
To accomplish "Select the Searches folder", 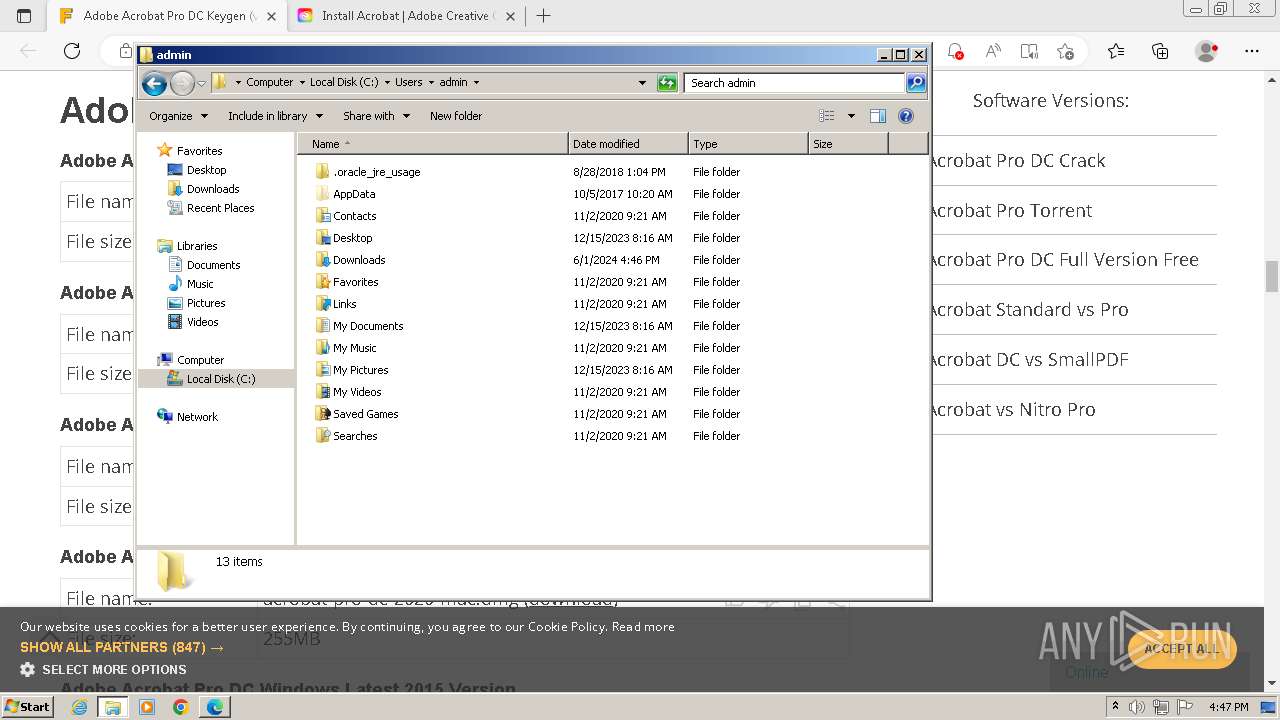I will pos(346,436).
